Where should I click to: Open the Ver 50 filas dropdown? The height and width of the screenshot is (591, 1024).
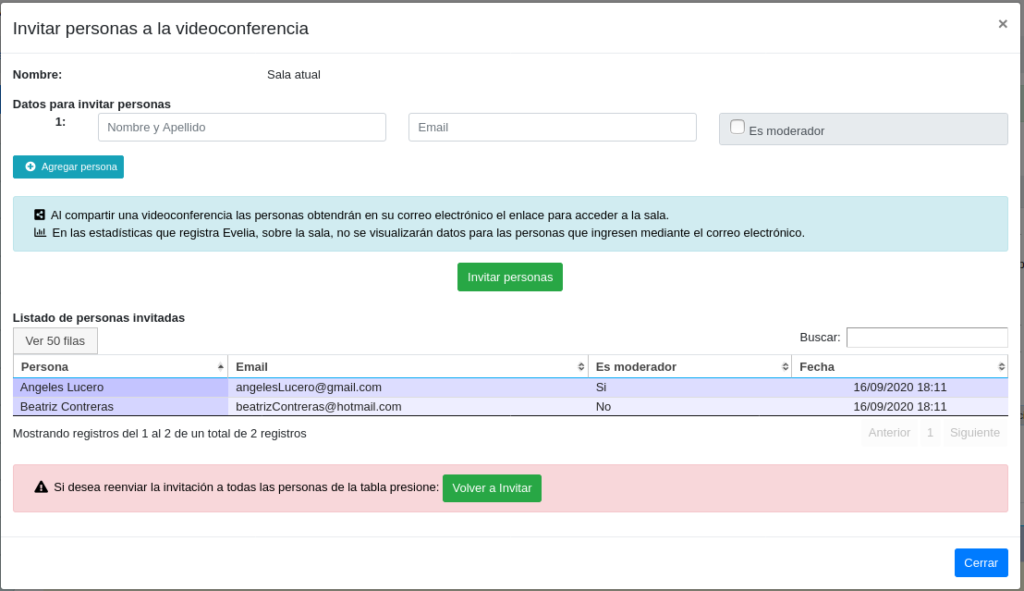click(56, 341)
